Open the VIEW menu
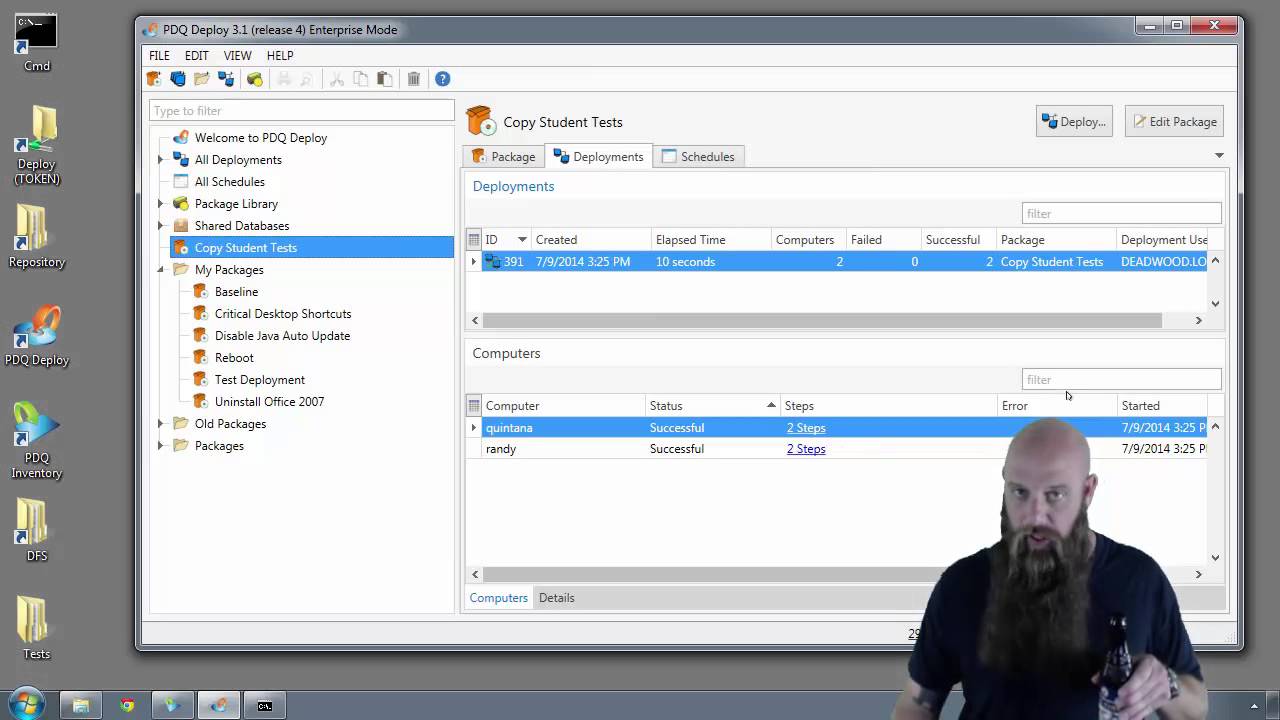 coord(238,56)
